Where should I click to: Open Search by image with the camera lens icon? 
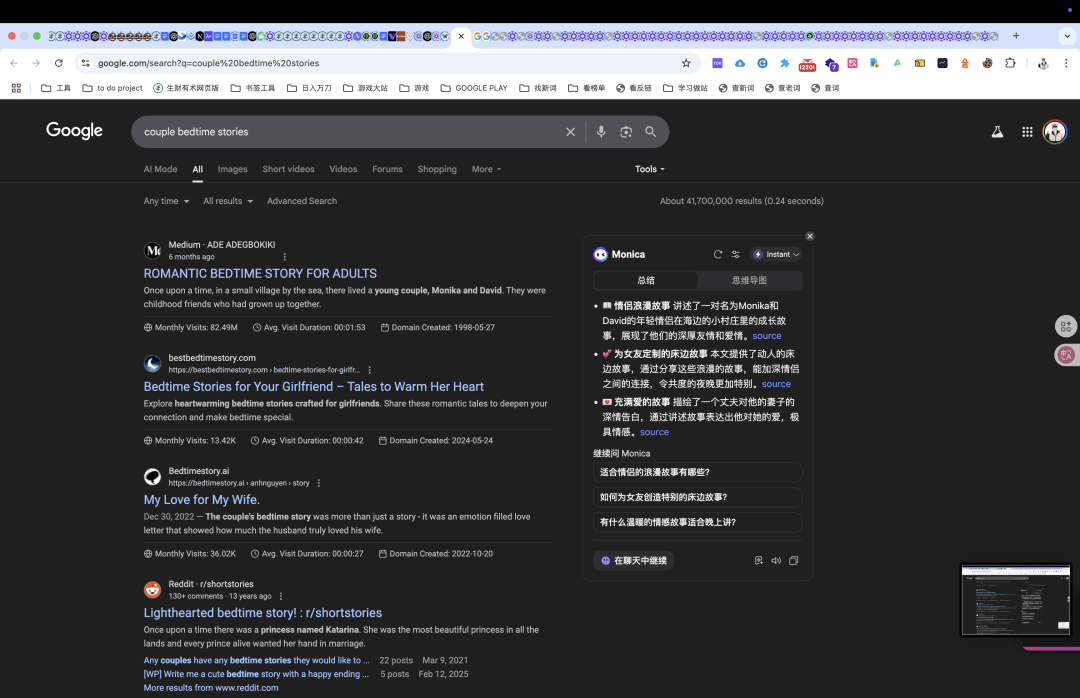point(626,132)
